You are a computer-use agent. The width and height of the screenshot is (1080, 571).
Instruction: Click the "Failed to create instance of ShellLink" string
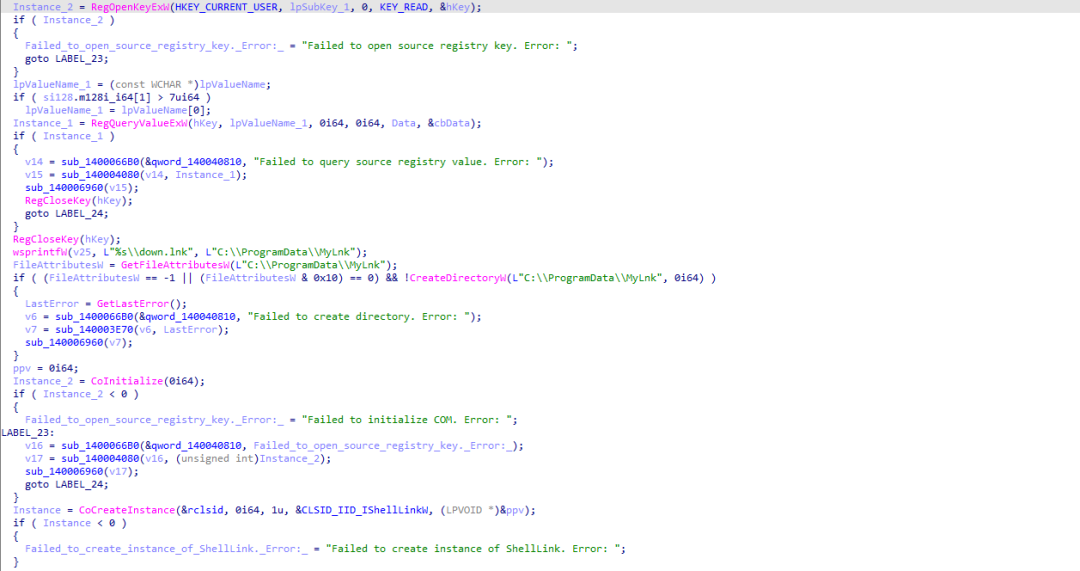472,549
